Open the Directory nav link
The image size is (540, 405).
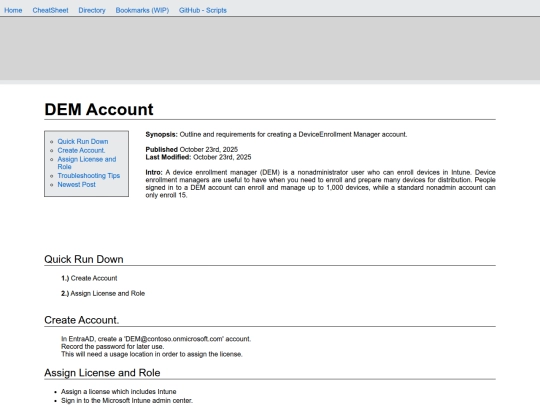pos(92,10)
